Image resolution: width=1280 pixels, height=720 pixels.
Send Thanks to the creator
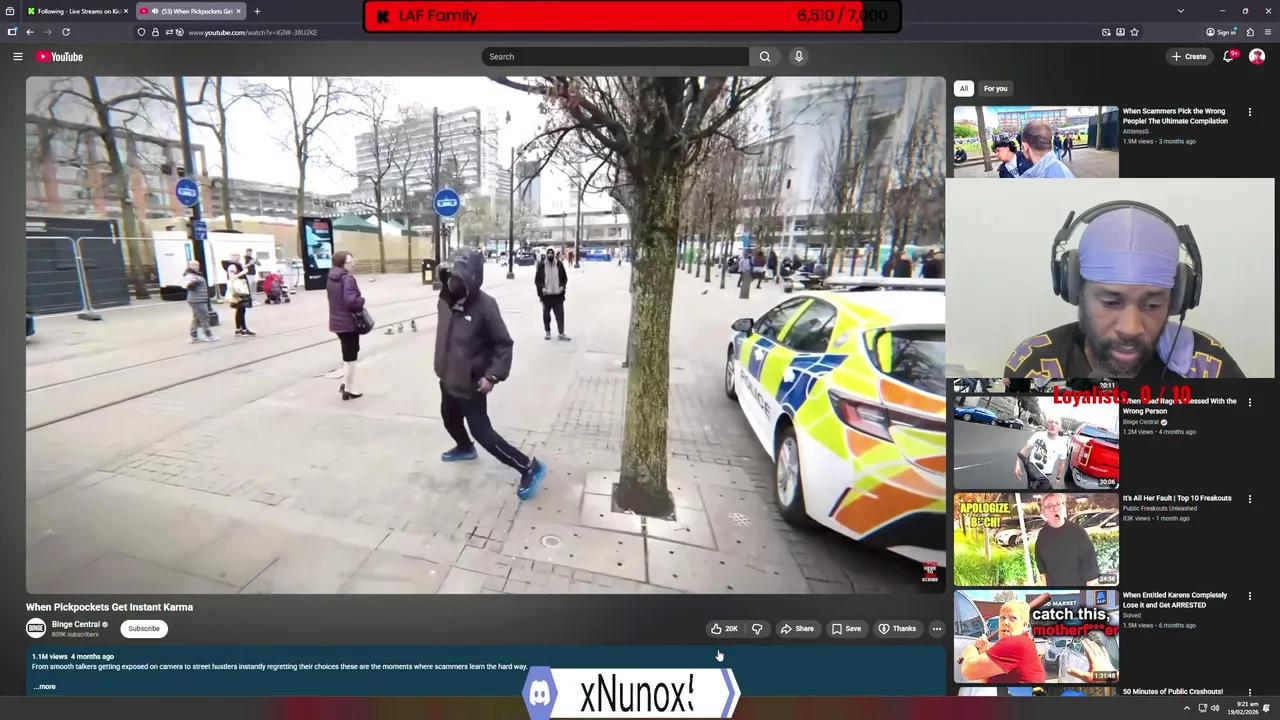897,629
